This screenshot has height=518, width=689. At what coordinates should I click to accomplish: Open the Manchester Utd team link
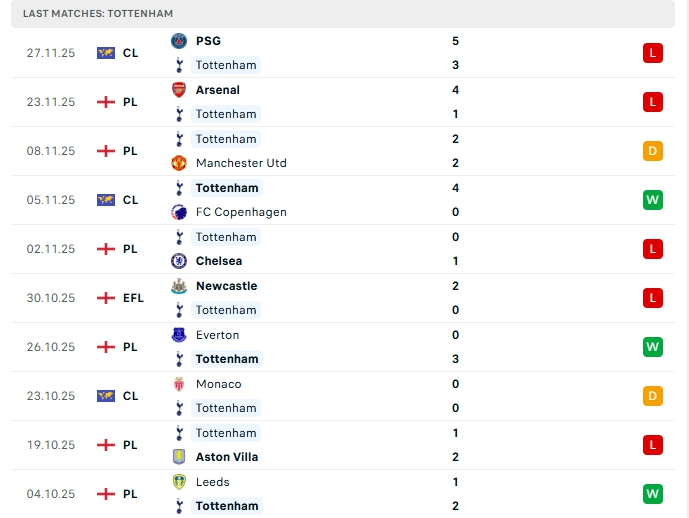pos(241,163)
